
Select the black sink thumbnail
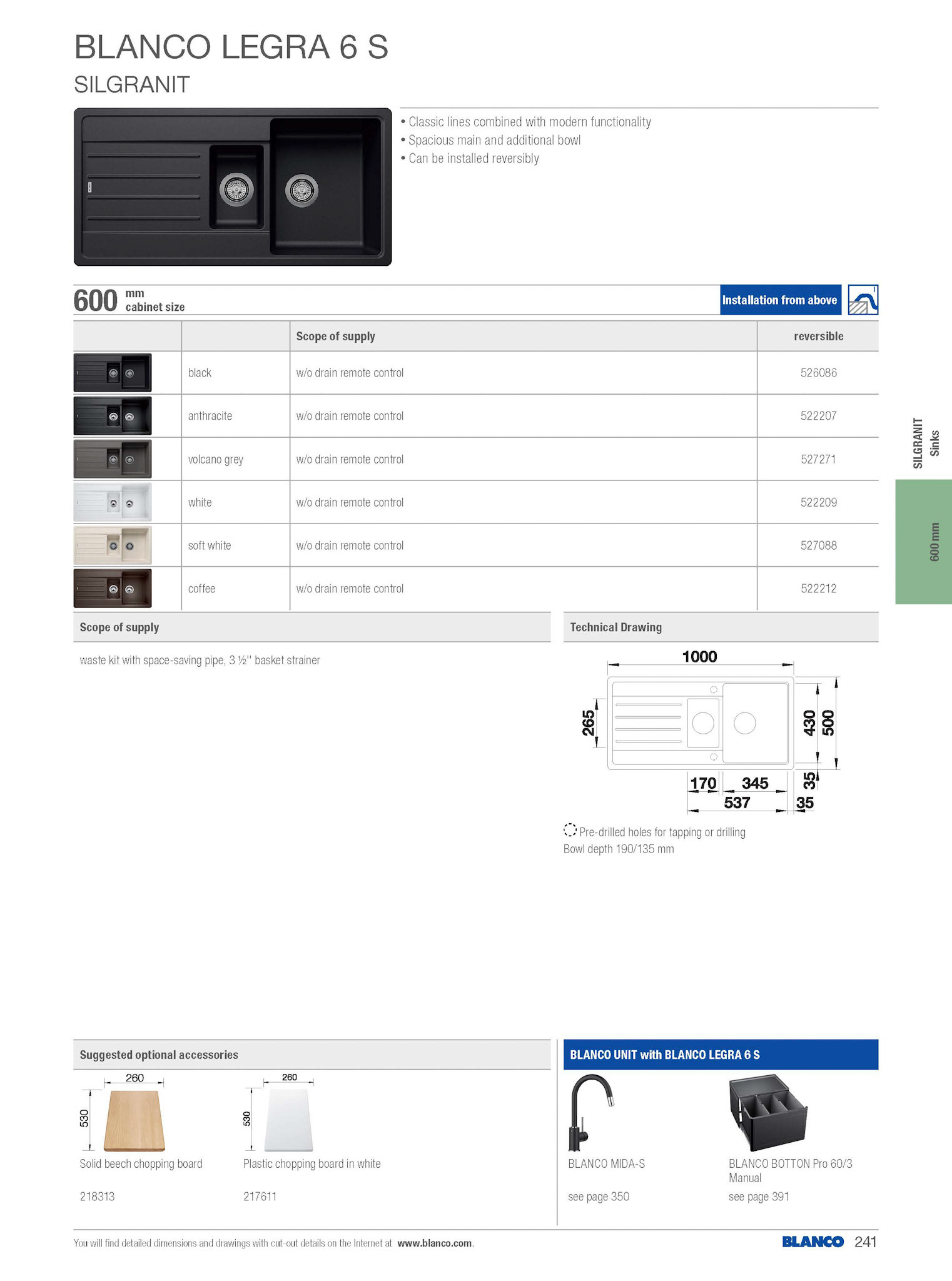113,373
